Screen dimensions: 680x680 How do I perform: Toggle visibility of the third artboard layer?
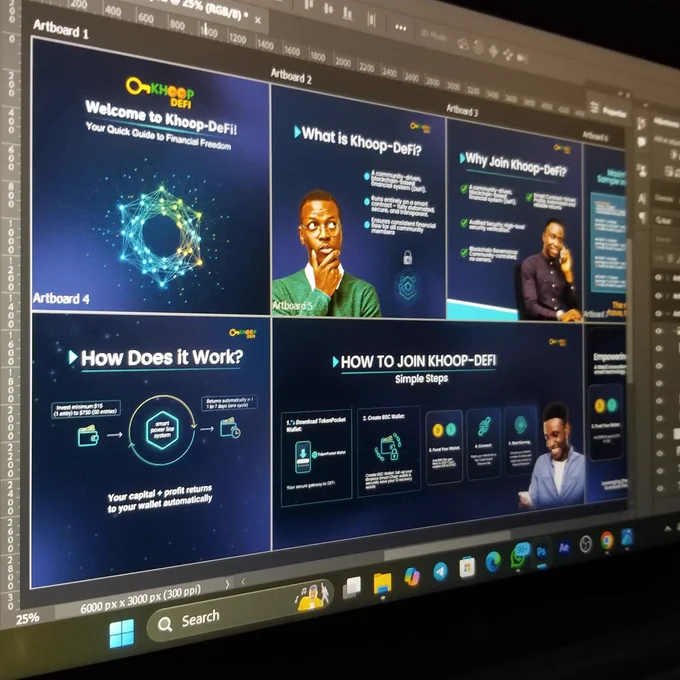(659, 313)
